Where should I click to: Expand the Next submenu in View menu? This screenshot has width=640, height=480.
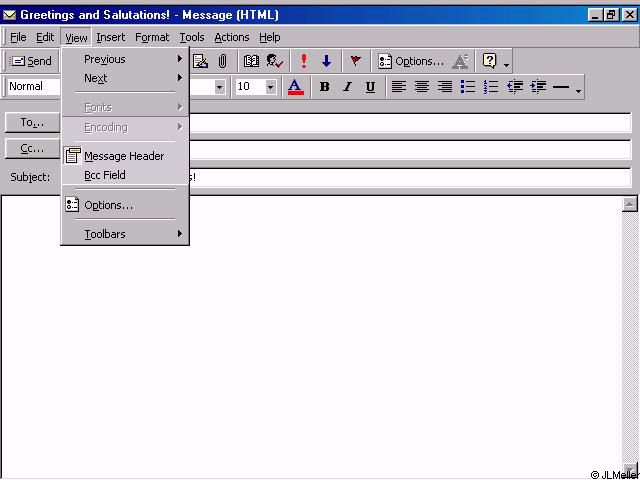click(125, 78)
